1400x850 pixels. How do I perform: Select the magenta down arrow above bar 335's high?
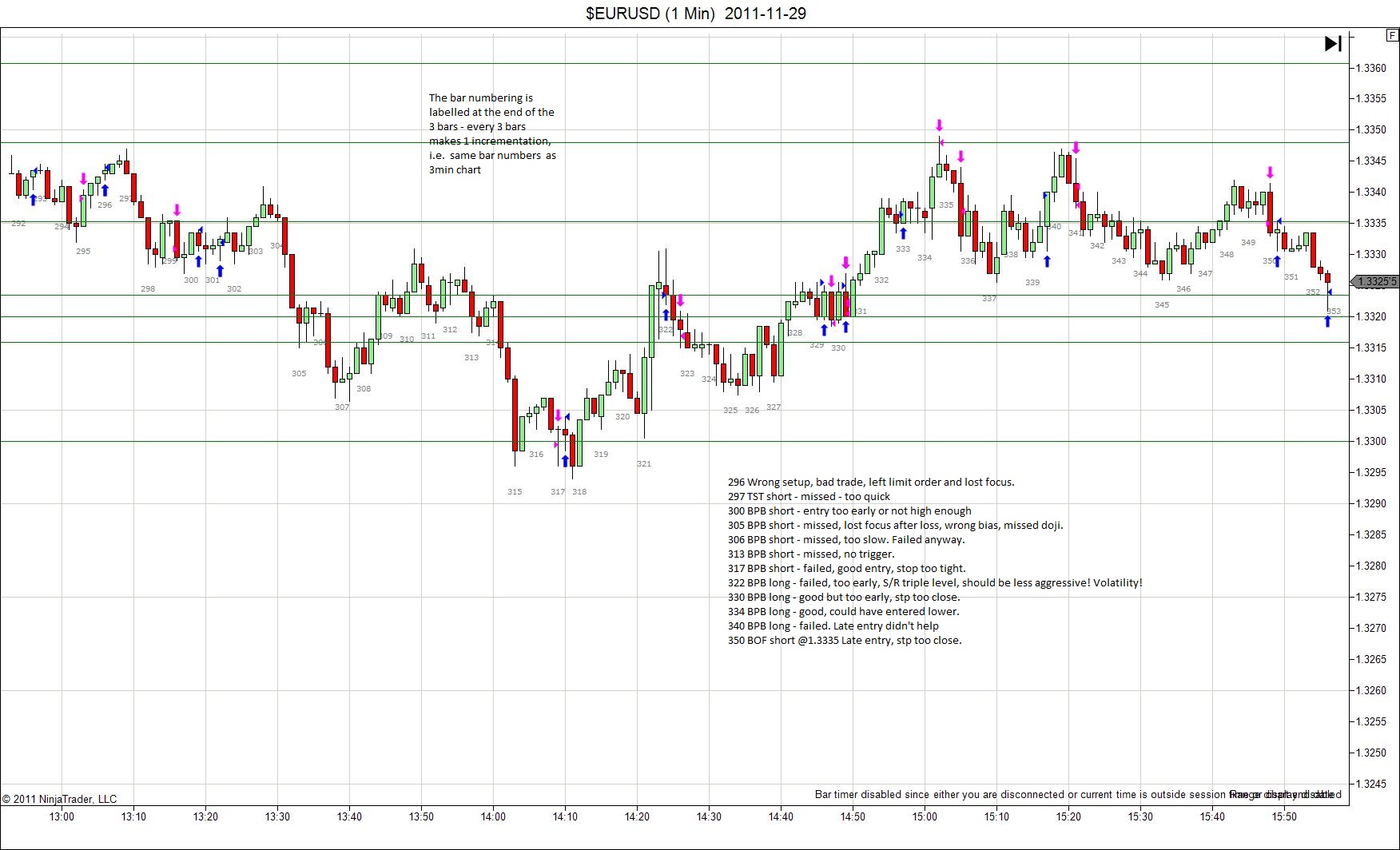tap(940, 125)
